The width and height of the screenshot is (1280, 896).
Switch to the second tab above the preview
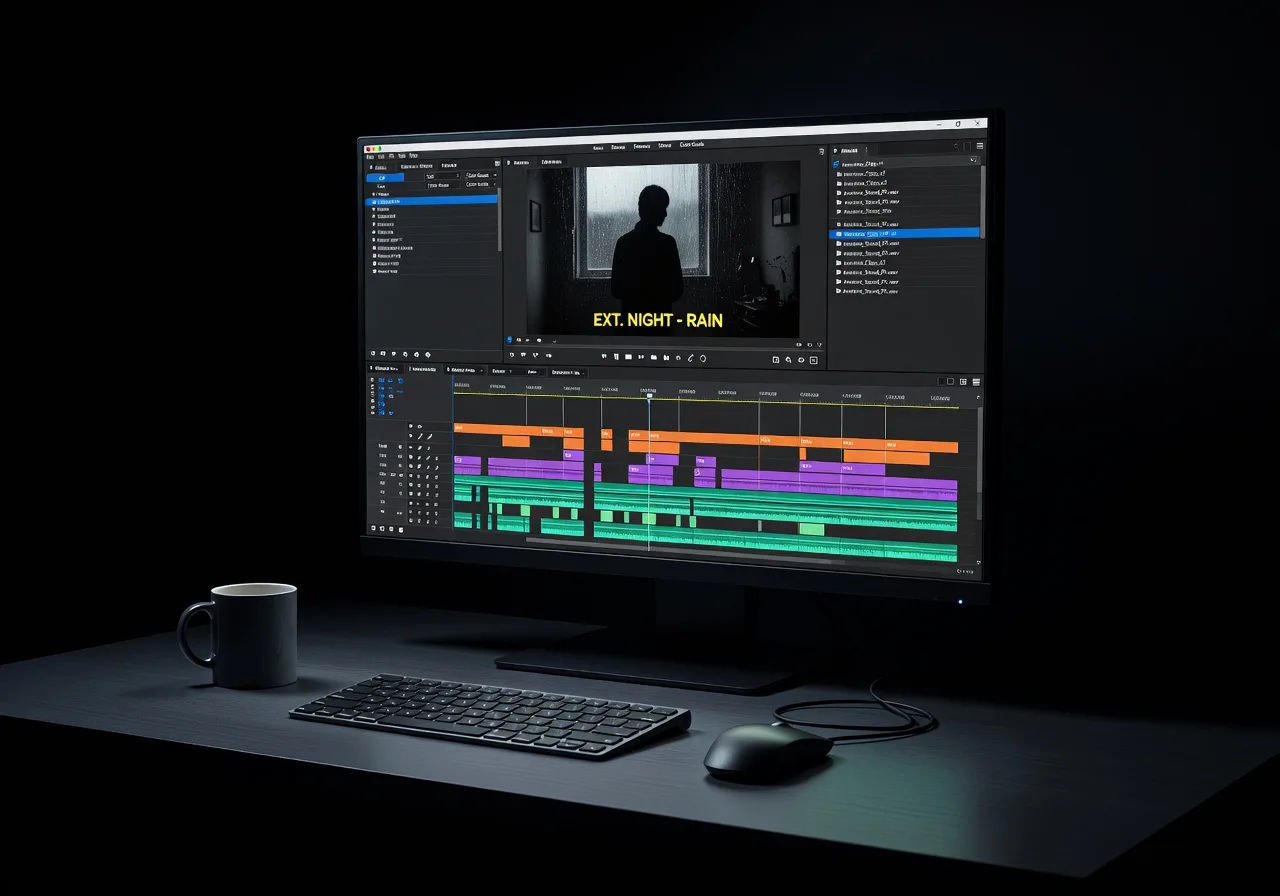[551, 161]
